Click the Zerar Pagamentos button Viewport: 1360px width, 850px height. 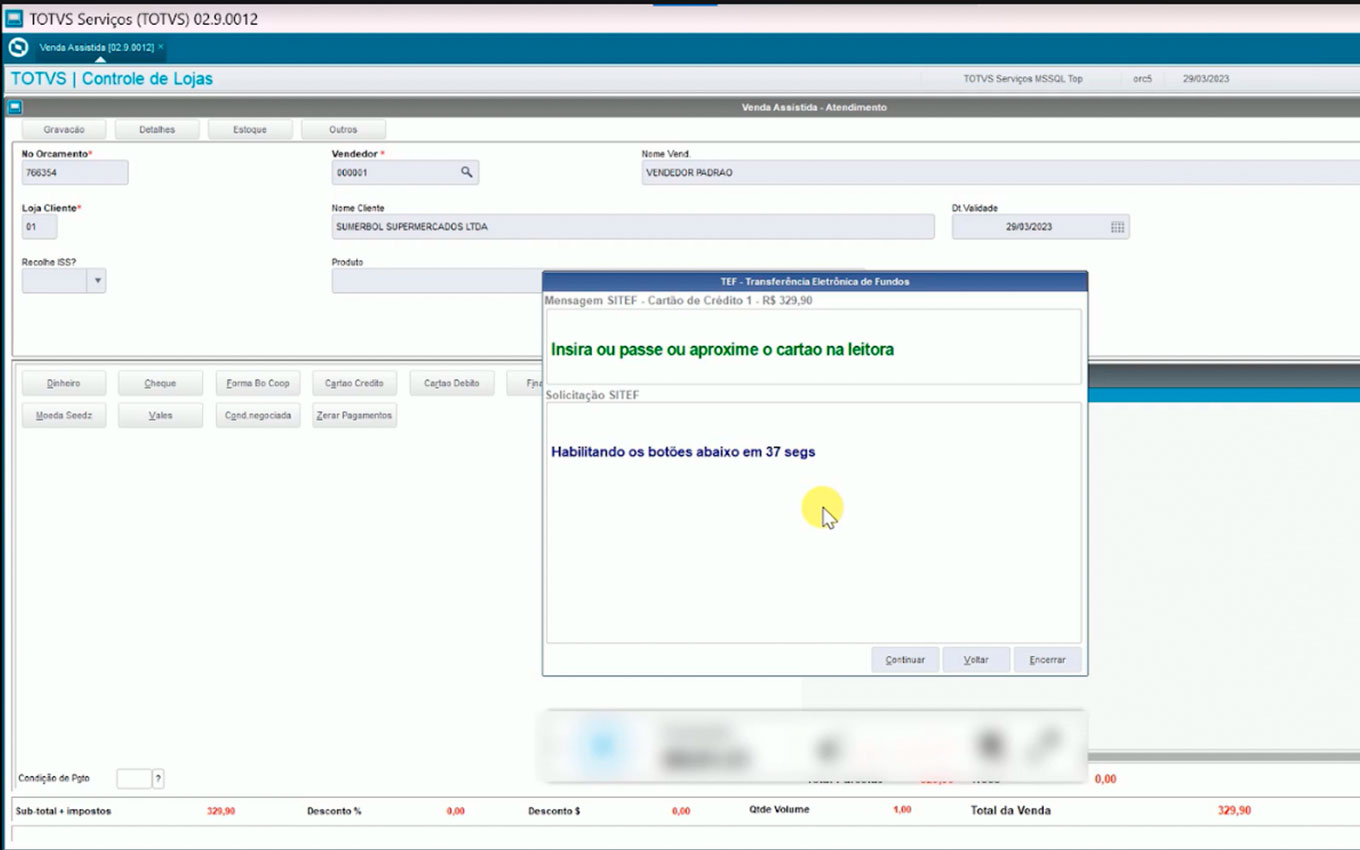(354, 416)
